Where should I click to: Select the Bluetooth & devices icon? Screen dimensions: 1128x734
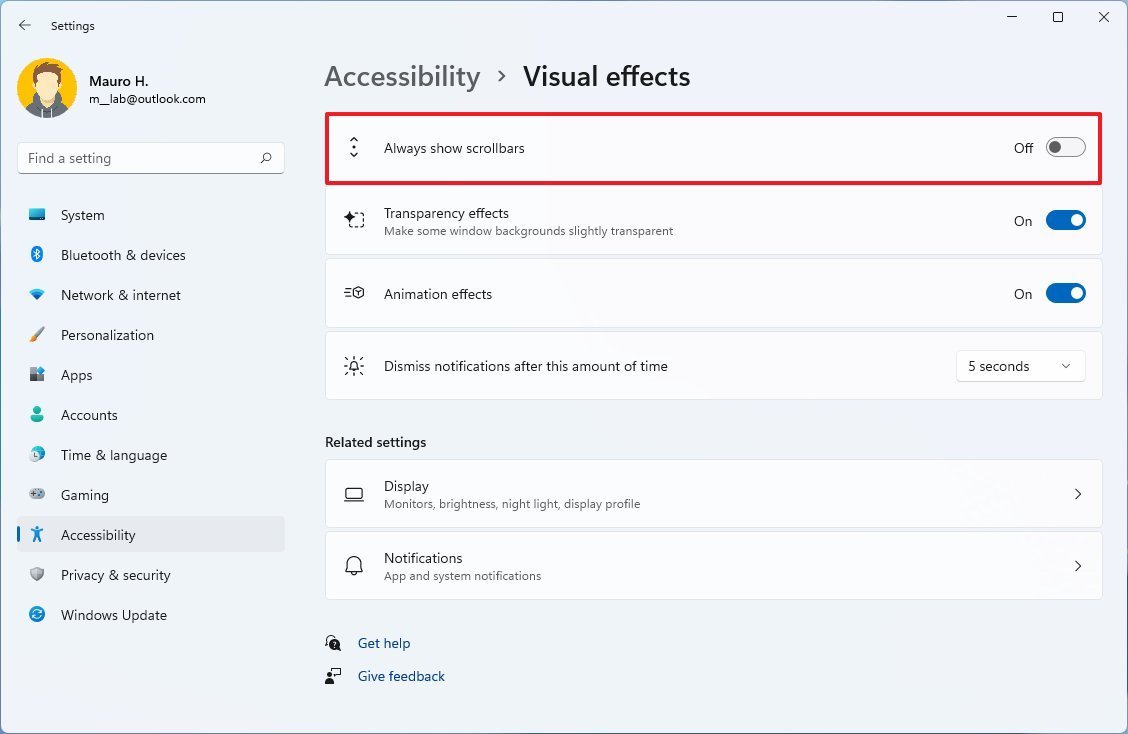coord(37,255)
